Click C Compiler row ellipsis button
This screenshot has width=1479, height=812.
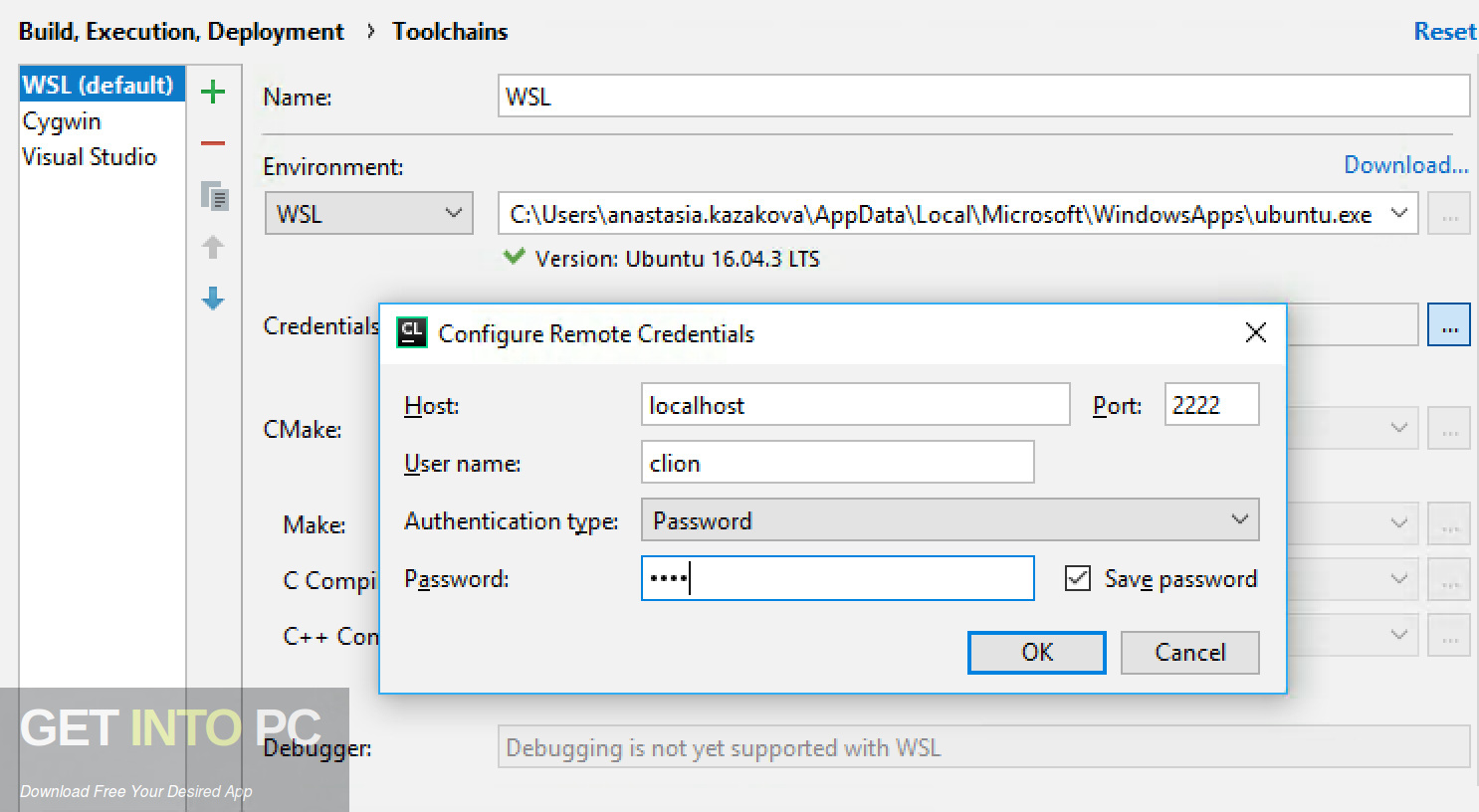pyautogui.click(x=1449, y=578)
